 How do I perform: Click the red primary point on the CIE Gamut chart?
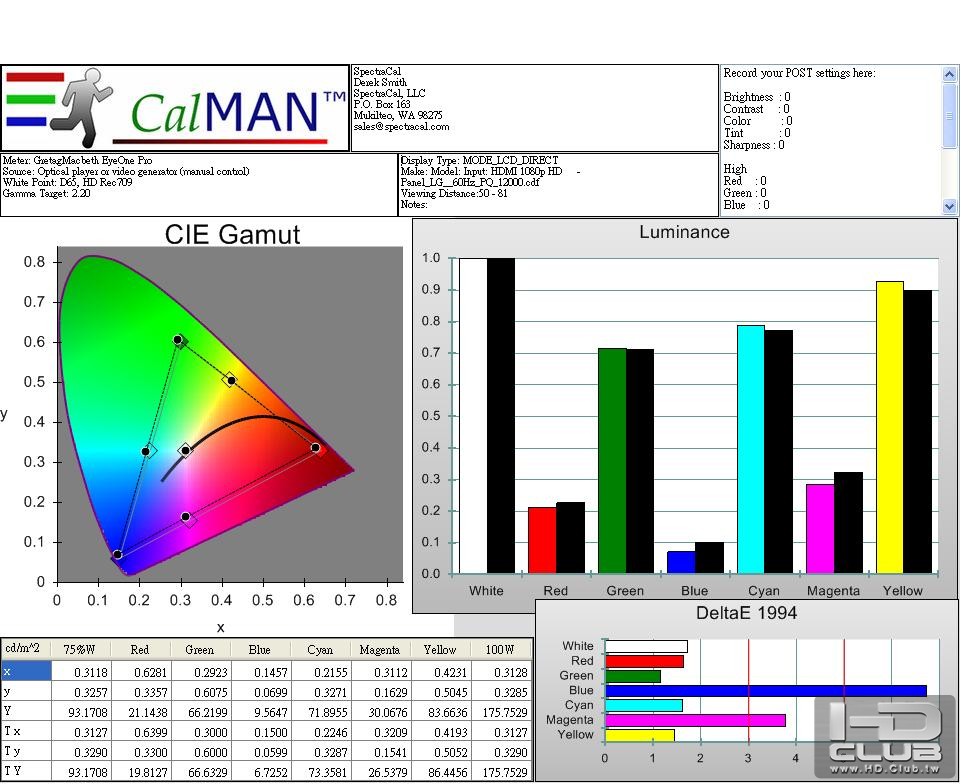(x=316, y=448)
